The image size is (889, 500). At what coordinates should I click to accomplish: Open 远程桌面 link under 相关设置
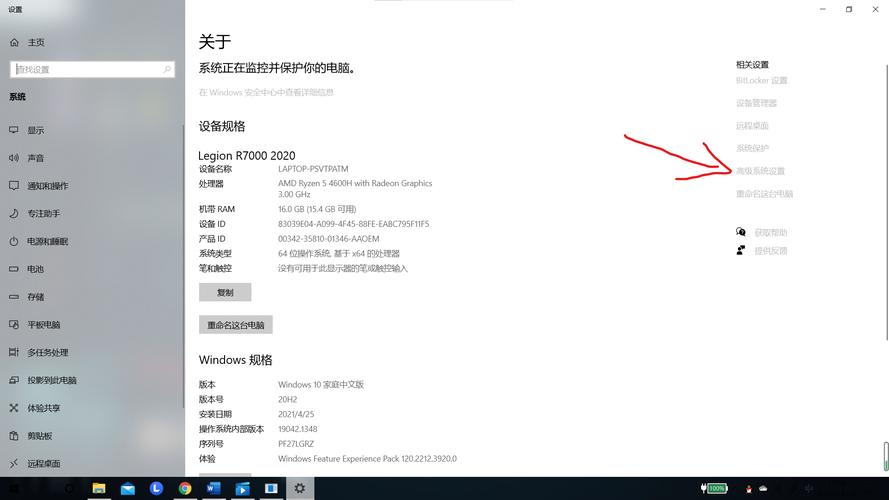click(x=752, y=126)
